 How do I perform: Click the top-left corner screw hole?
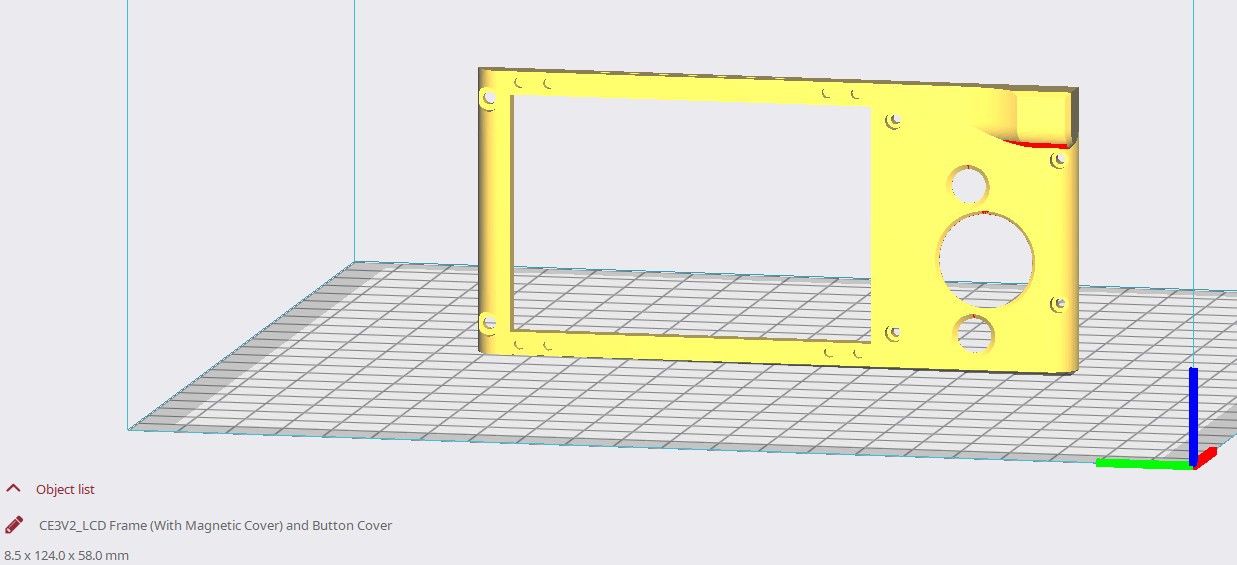(488, 99)
